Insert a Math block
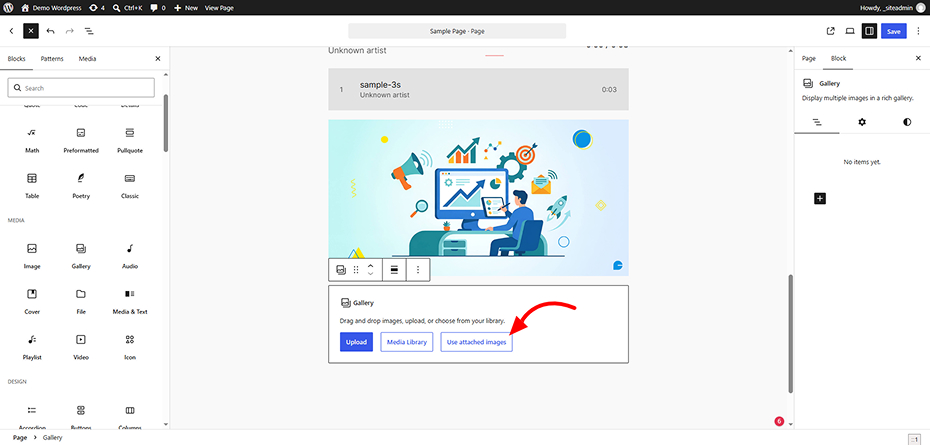The image size is (930, 445). click(x=32, y=140)
